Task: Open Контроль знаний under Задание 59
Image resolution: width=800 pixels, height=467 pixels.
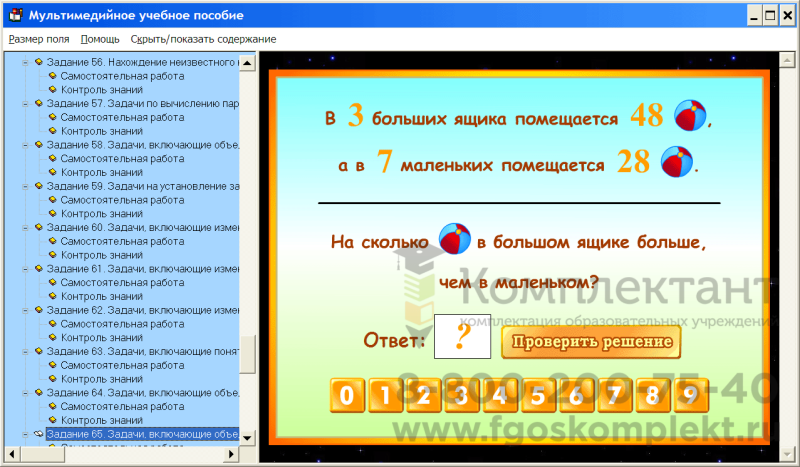Action: tap(102, 214)
